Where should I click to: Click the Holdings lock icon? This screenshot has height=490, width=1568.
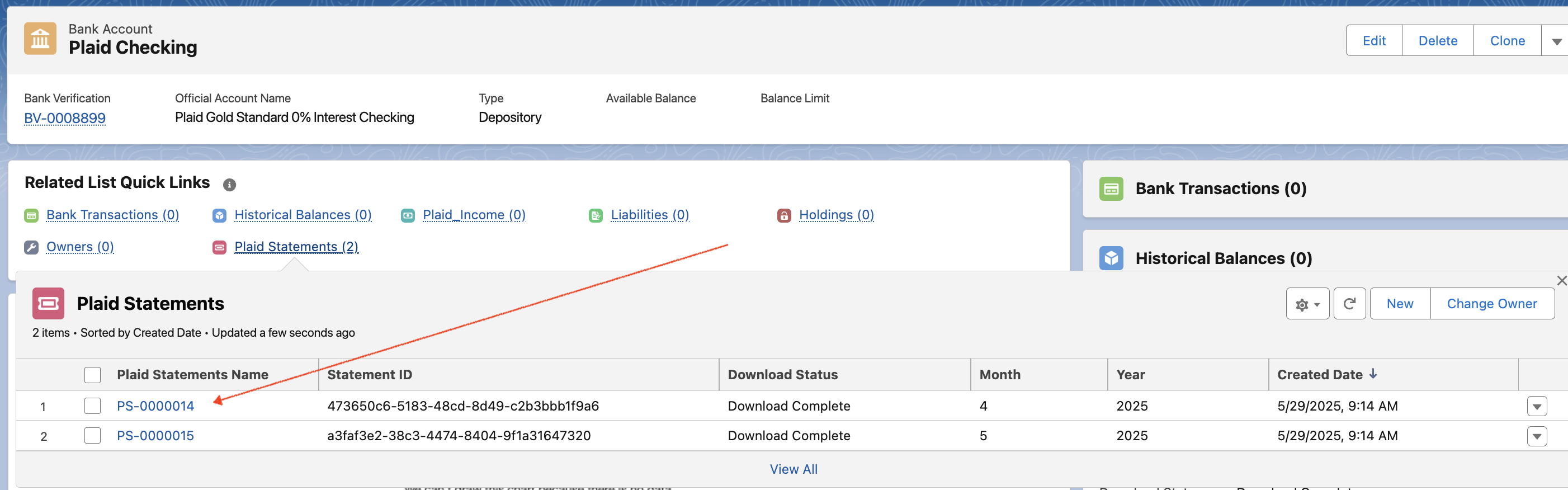pyautogui.click(x=784, y=215)
